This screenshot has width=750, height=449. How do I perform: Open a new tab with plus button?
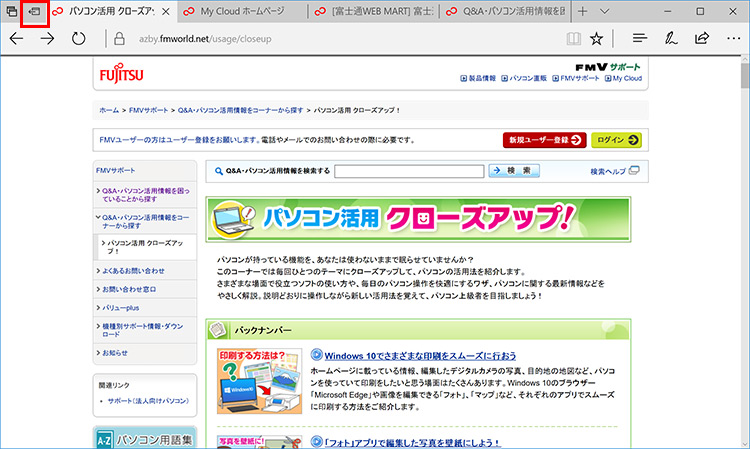point(610,11)
